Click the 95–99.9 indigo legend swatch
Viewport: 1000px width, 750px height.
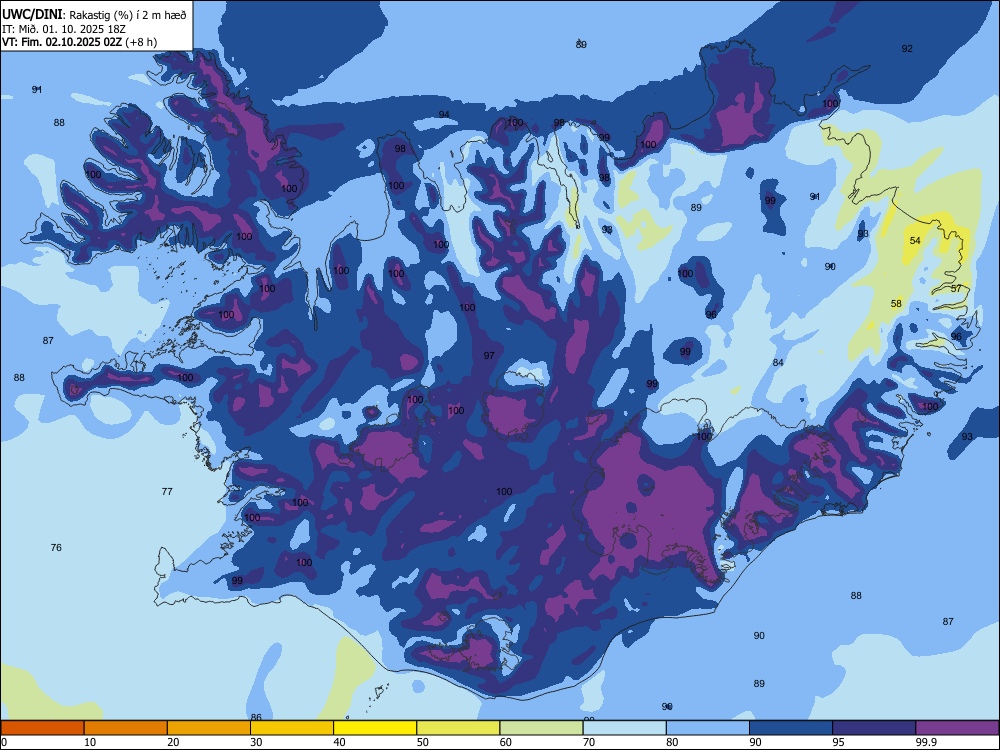point(874,728)
